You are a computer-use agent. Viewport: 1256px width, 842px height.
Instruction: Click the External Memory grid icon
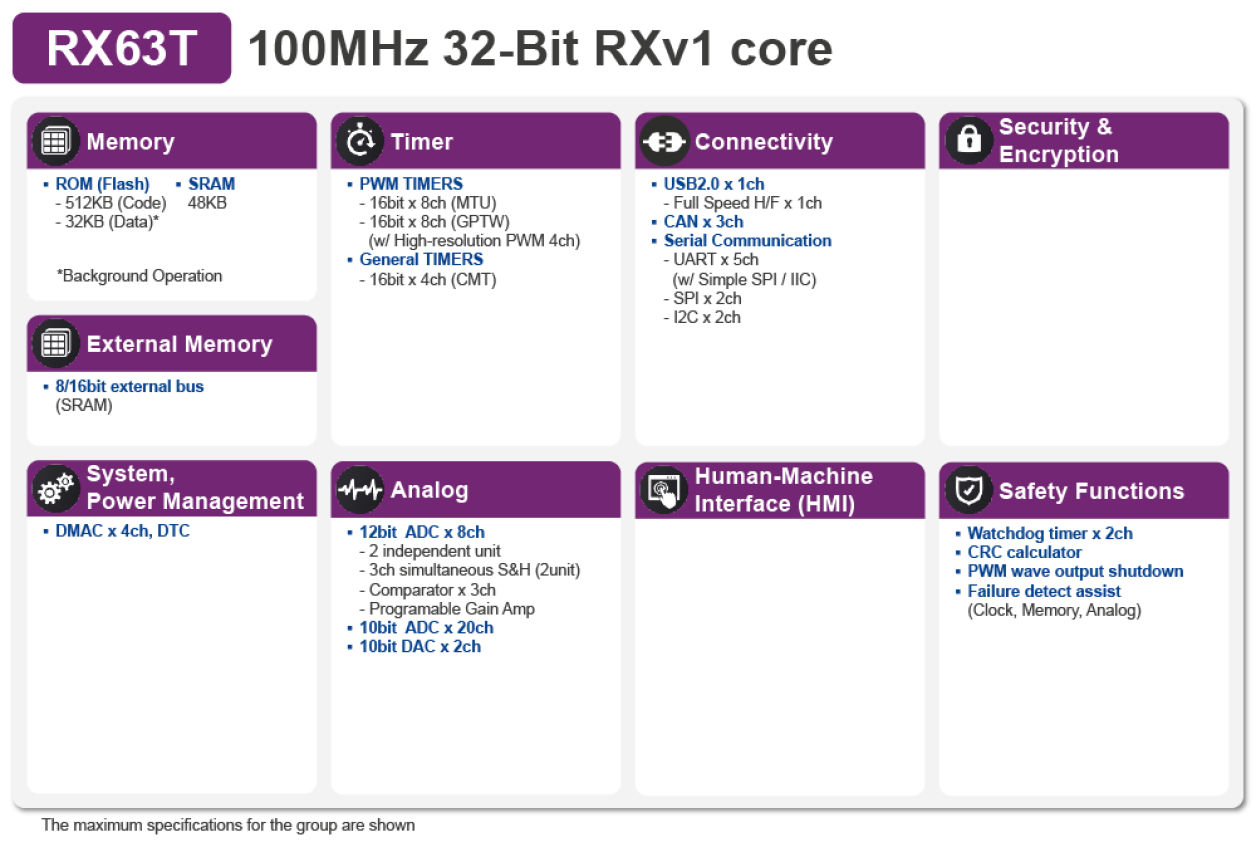[55, 342]
